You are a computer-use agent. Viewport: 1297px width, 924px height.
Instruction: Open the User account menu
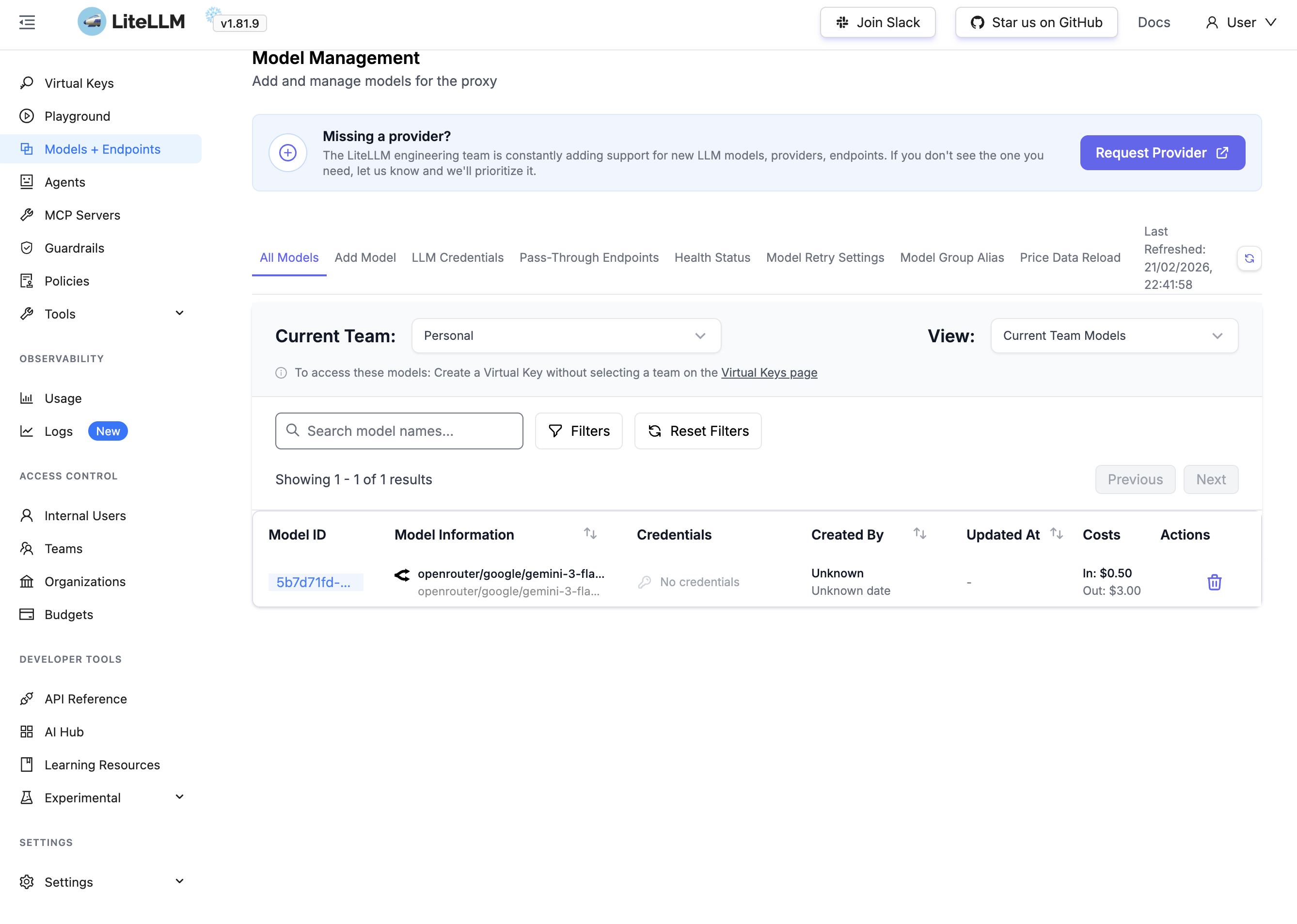coord(1241,22)
